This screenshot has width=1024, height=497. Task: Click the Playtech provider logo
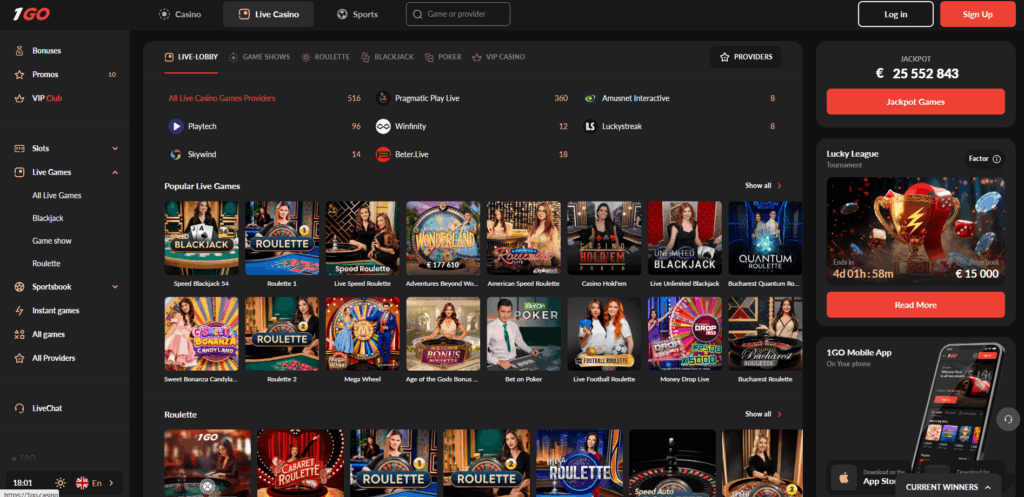coord(176,126)
